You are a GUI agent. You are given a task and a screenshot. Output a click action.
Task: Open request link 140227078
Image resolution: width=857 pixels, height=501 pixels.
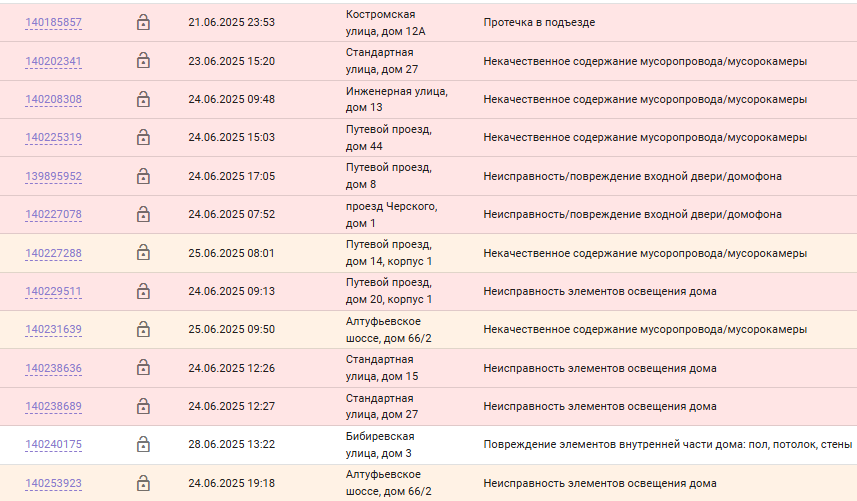pos(54,215)
